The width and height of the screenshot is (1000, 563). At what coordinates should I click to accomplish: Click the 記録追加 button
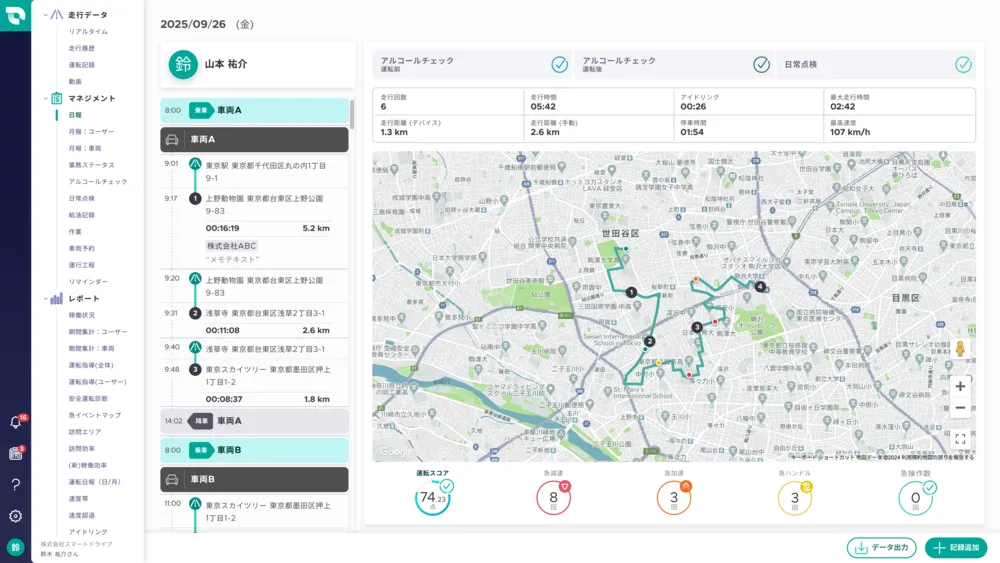click(x=955, y=548)
